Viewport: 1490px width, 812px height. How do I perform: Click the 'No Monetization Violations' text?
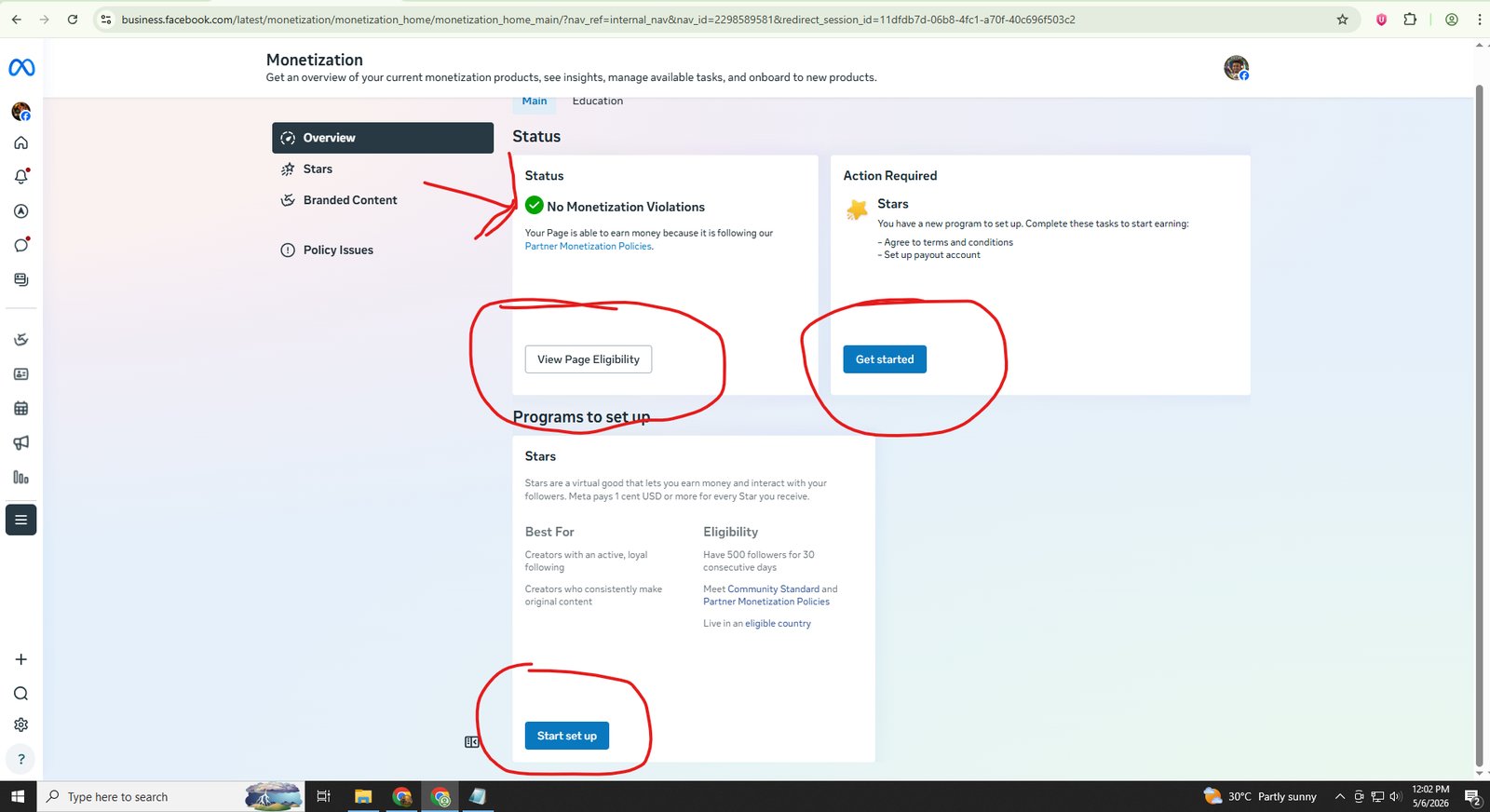[626, 207]
